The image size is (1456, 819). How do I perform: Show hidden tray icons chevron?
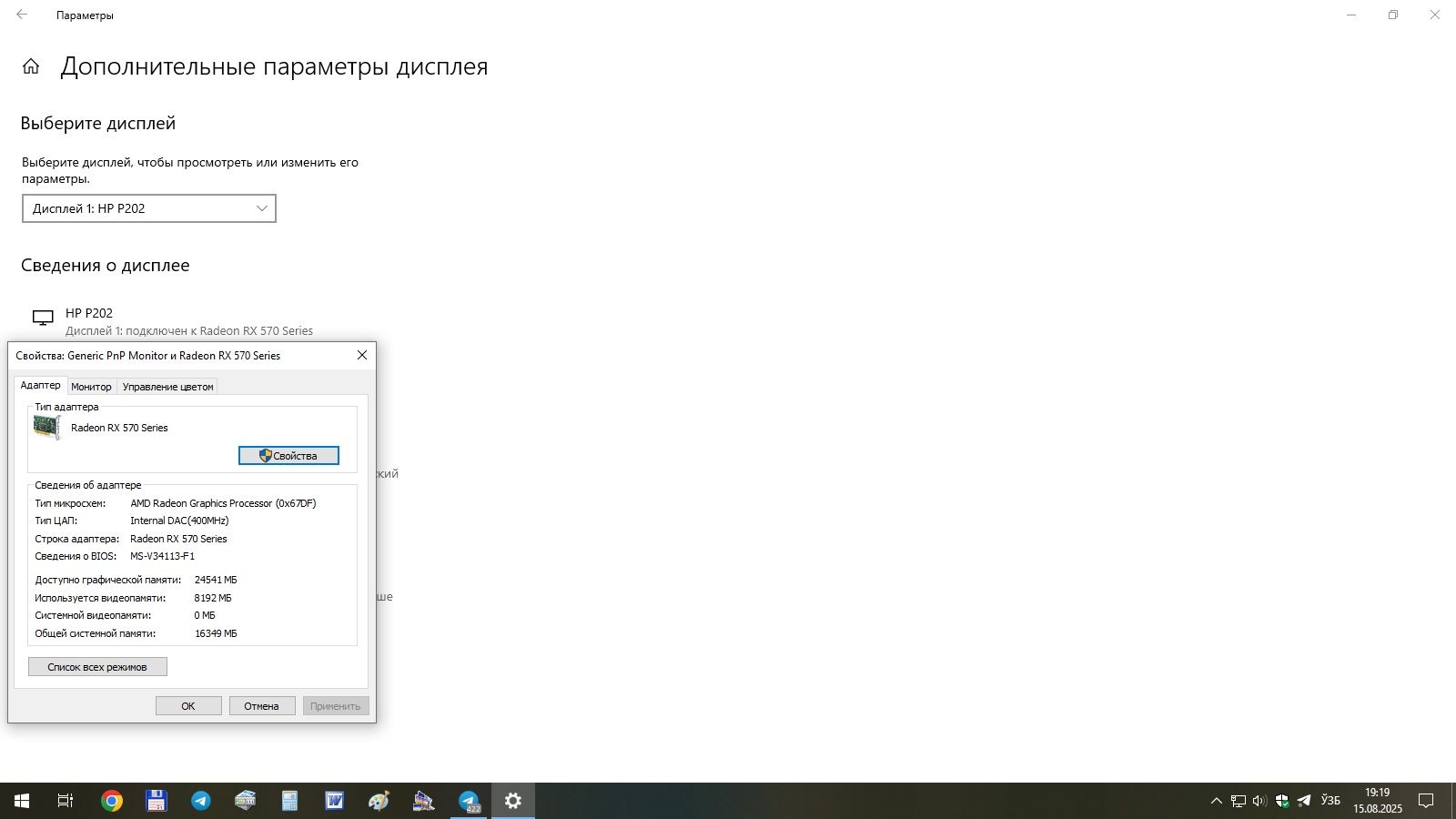tap(1216, 801)
